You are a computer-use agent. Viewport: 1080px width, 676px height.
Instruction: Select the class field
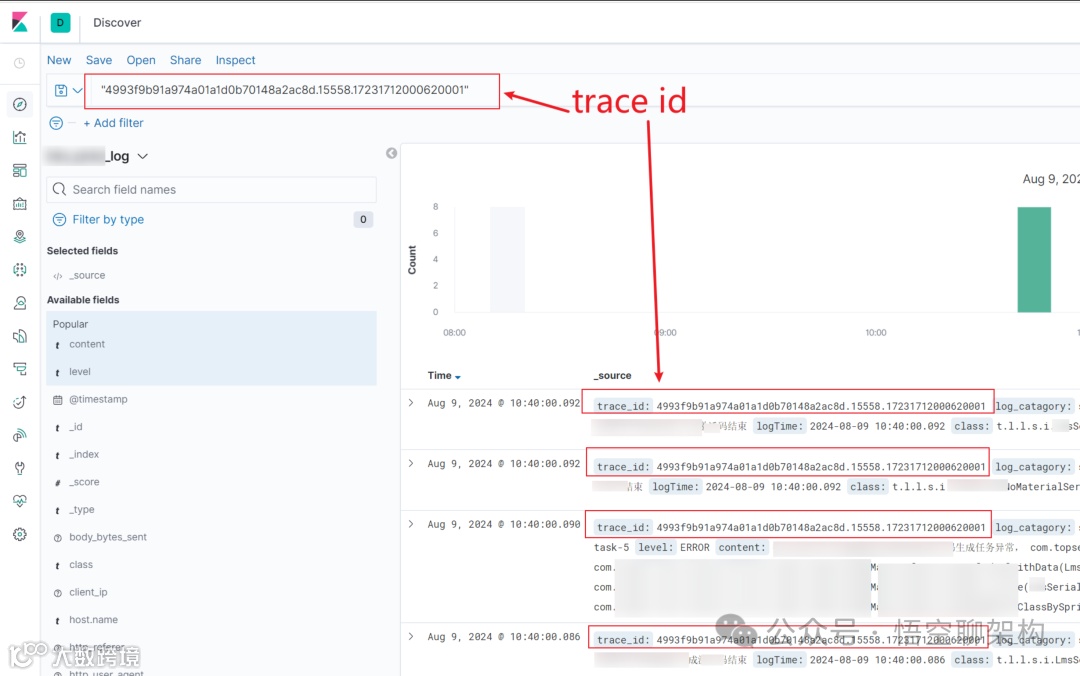(81, 564)
